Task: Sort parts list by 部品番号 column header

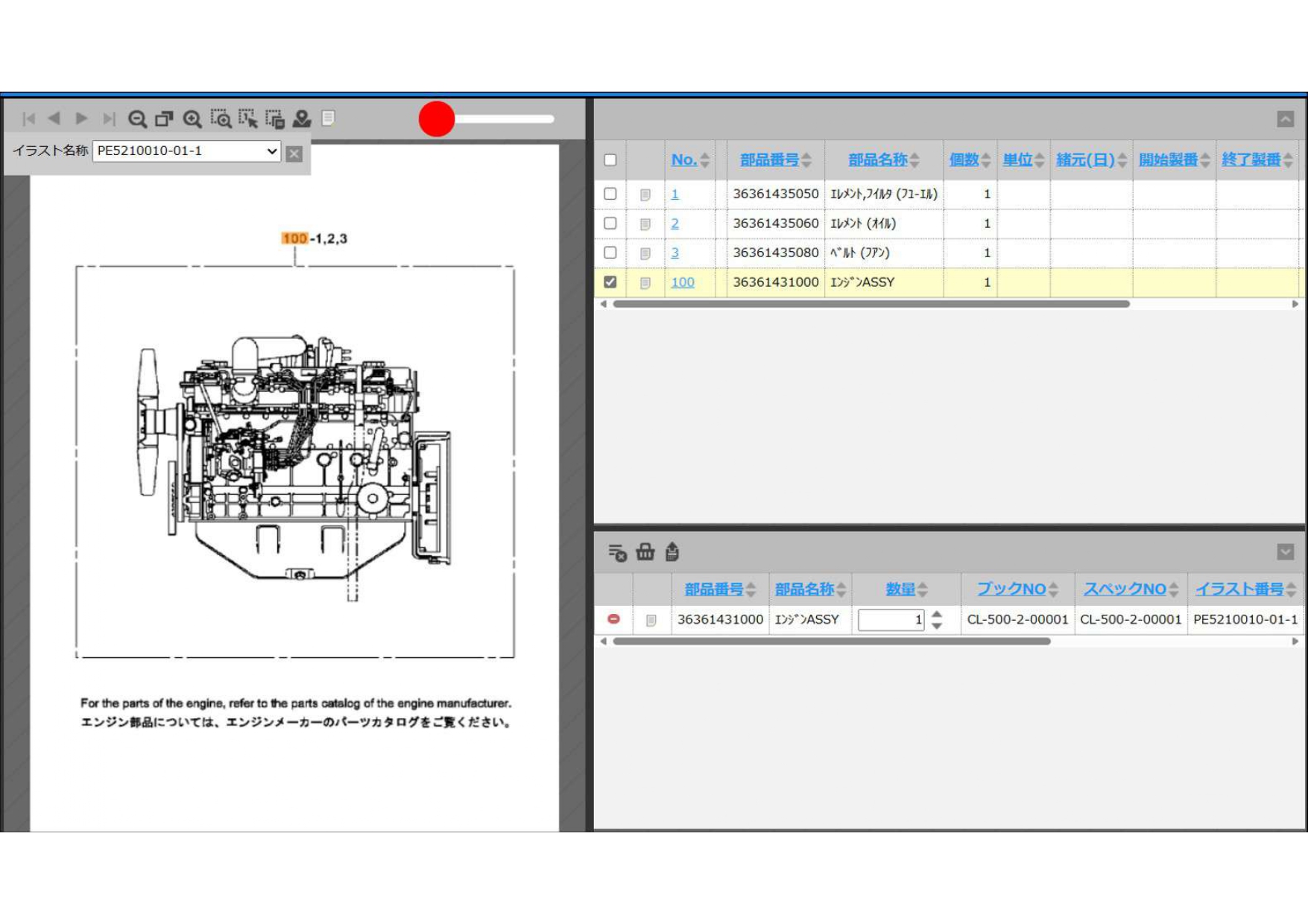Action: point(769,160)
